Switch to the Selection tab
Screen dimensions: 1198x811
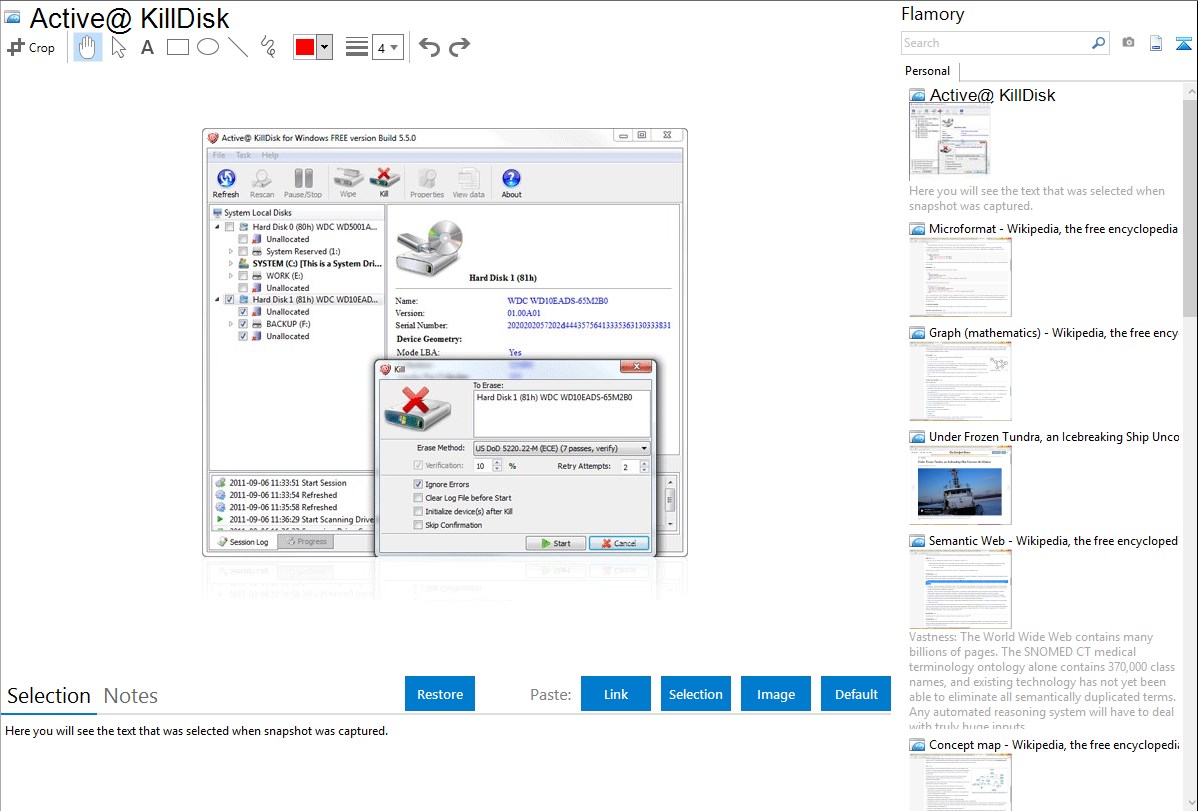pyautogui.click(x=49, y=696)
